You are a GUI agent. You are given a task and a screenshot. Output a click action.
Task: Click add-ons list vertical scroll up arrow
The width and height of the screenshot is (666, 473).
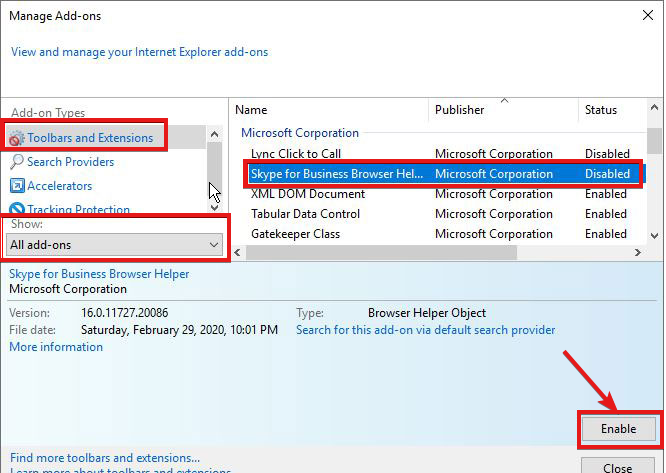[655, 108]
